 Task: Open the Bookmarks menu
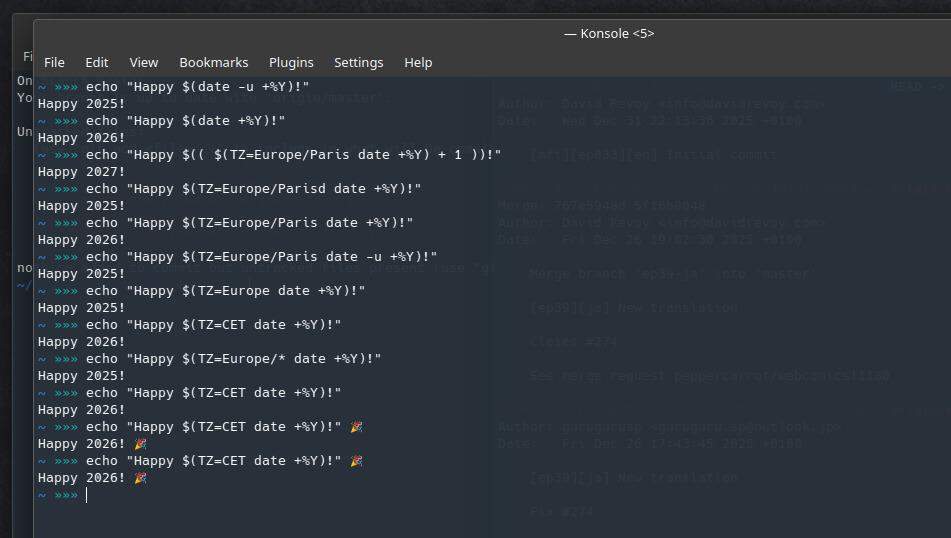coord(214,62)
